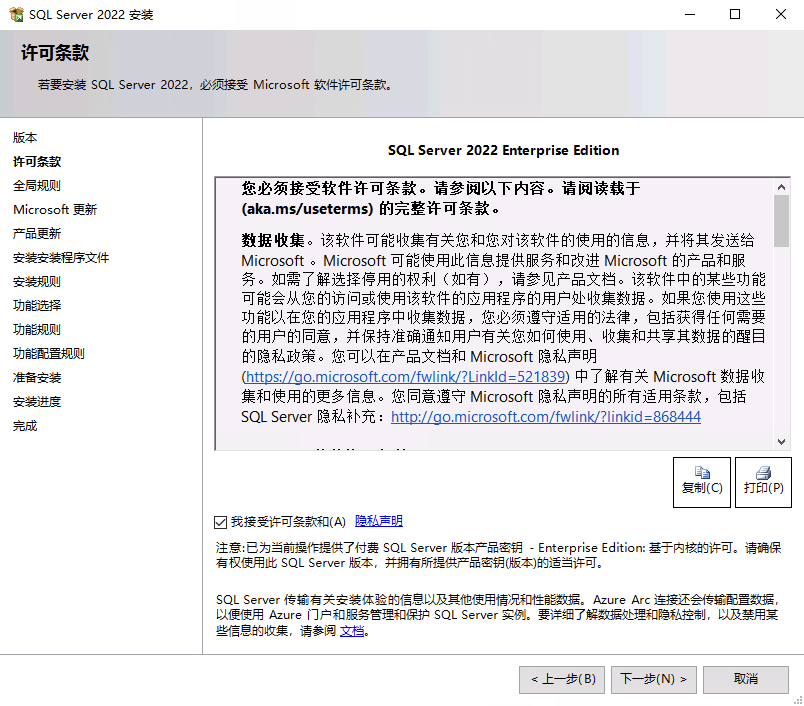This screenshot has width=804, height=706.
Task: Click the SQL Server icon in title bar
Action: click(x=15, y=14)
